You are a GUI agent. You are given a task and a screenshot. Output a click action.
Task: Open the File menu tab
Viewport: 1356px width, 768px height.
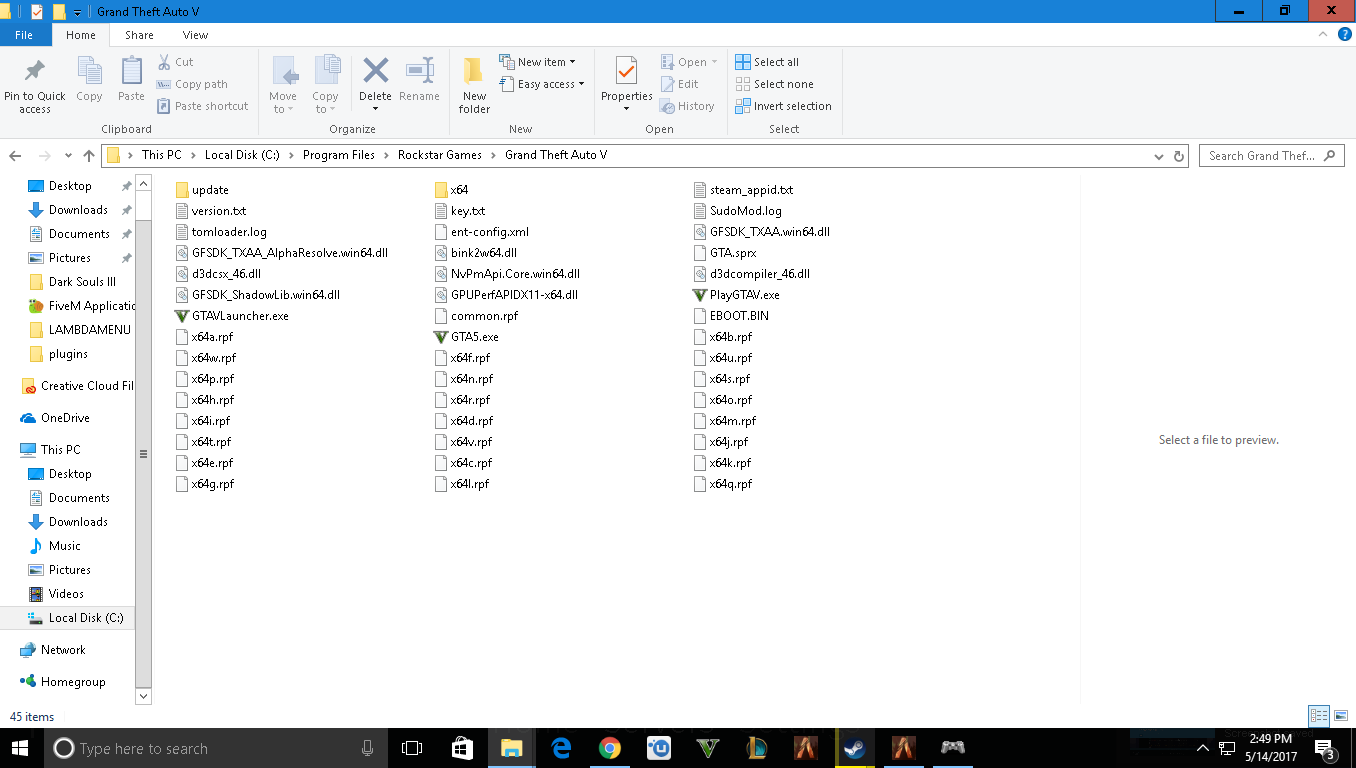pos(24,35)
